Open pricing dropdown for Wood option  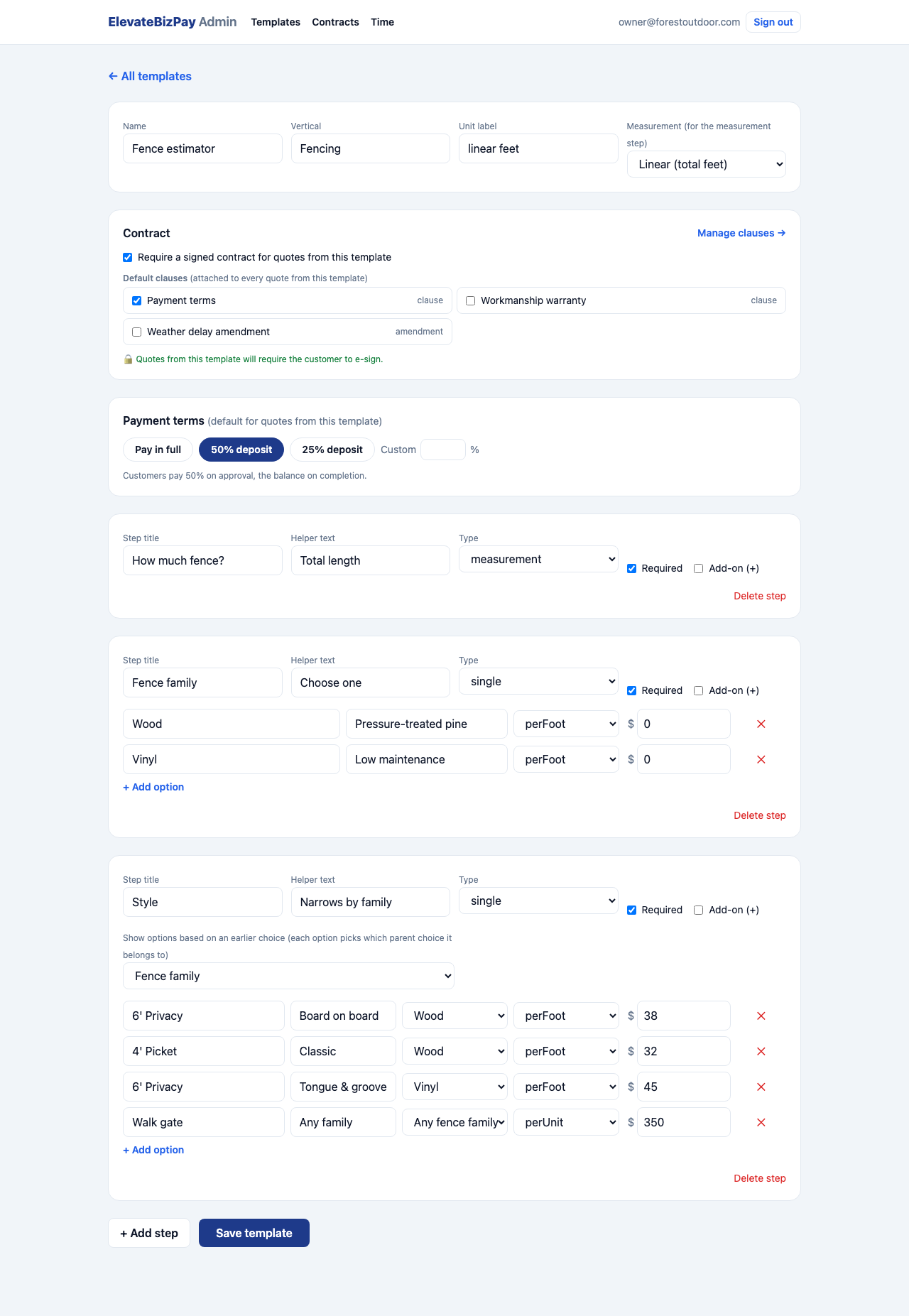click(566, 724)
